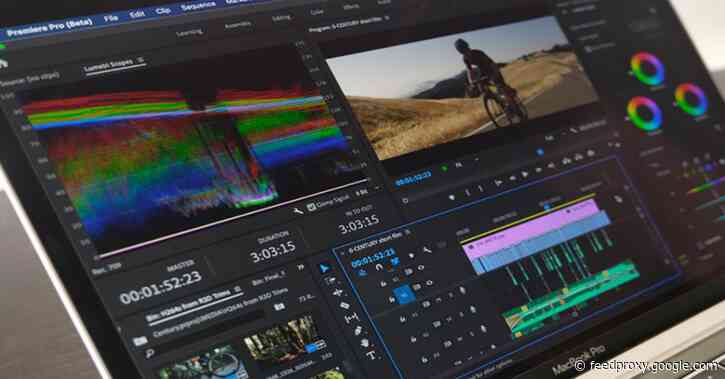
Task: Click the Project panel search icon
Action: (150, 354)
